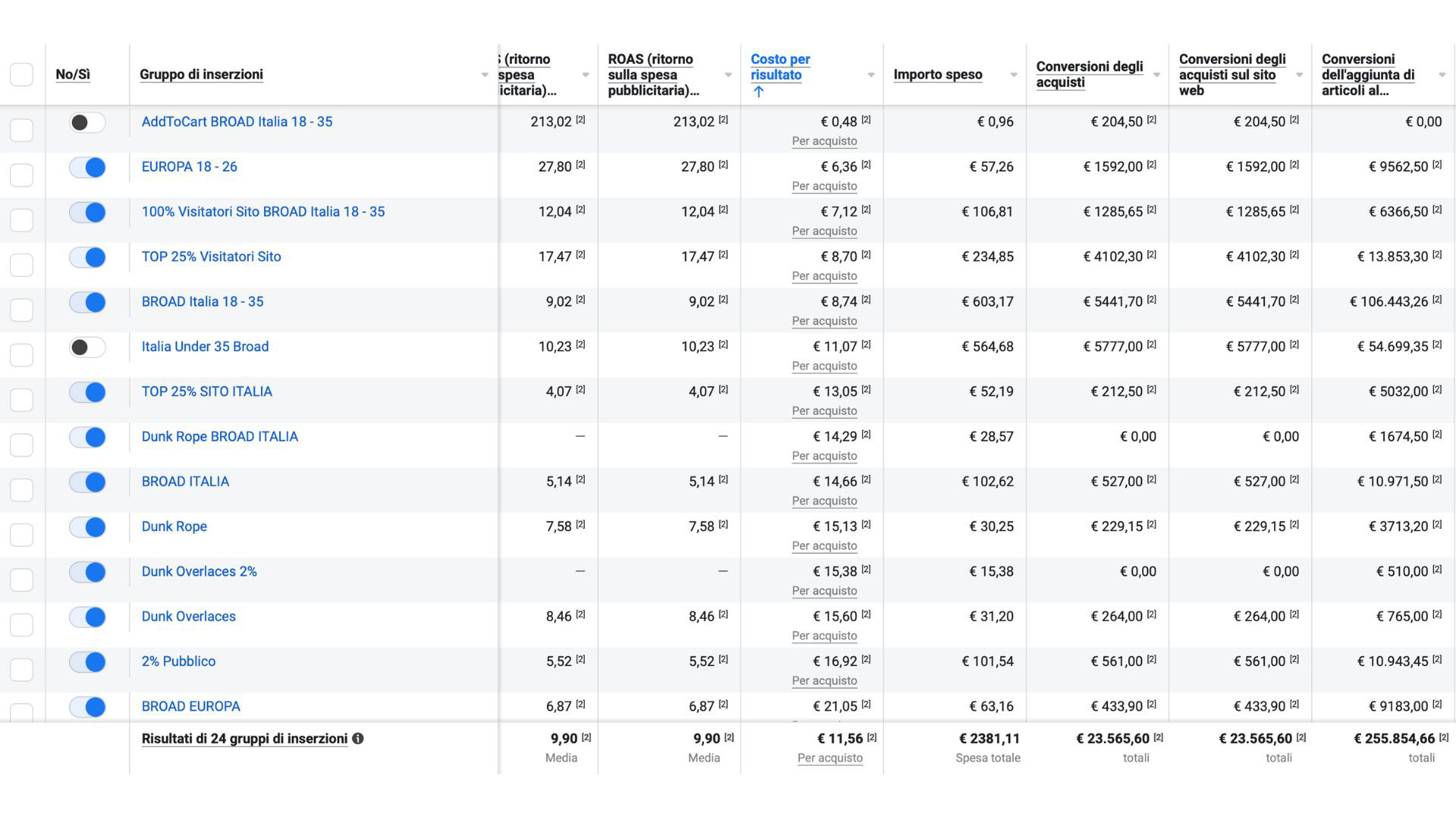Open the Costo per risultato column dropdown
Viewport: 1456px width, 819px height.
tap(871, 74)
